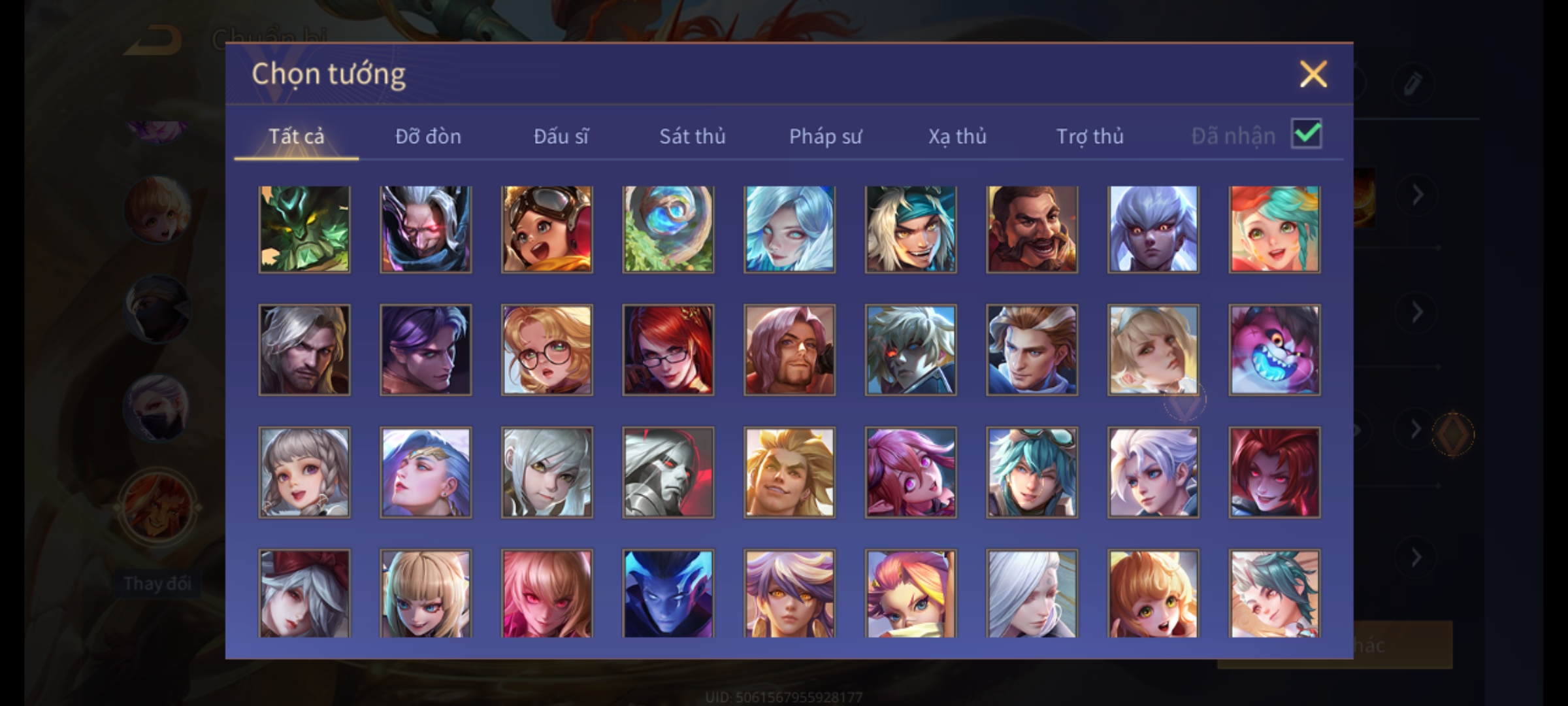Image resolution: width=1568 pixels, height=706 pixels.
Task: Pick the silver armored knight hero portrait
Action: (x=668, y=472)
